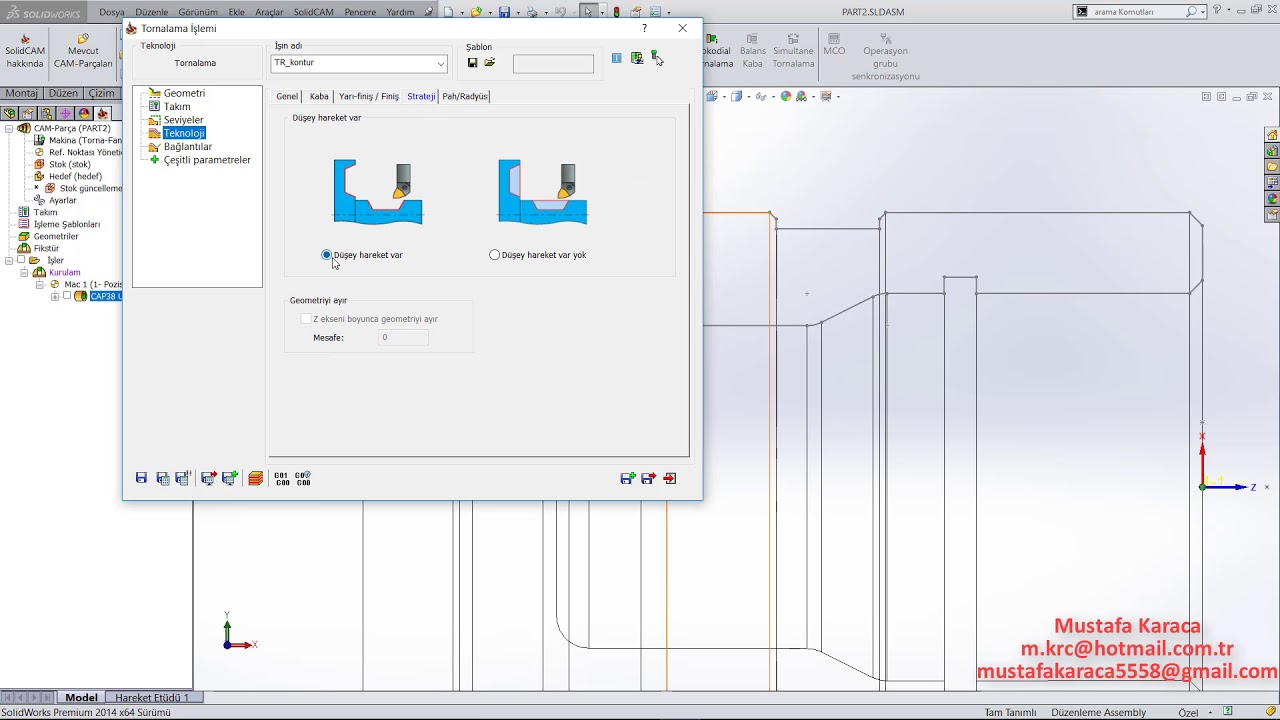Toggle the checkbox next to CAP38 operation
Image resolution: width=1280 pixels, height=720 pixels.
tap(67, 296)
